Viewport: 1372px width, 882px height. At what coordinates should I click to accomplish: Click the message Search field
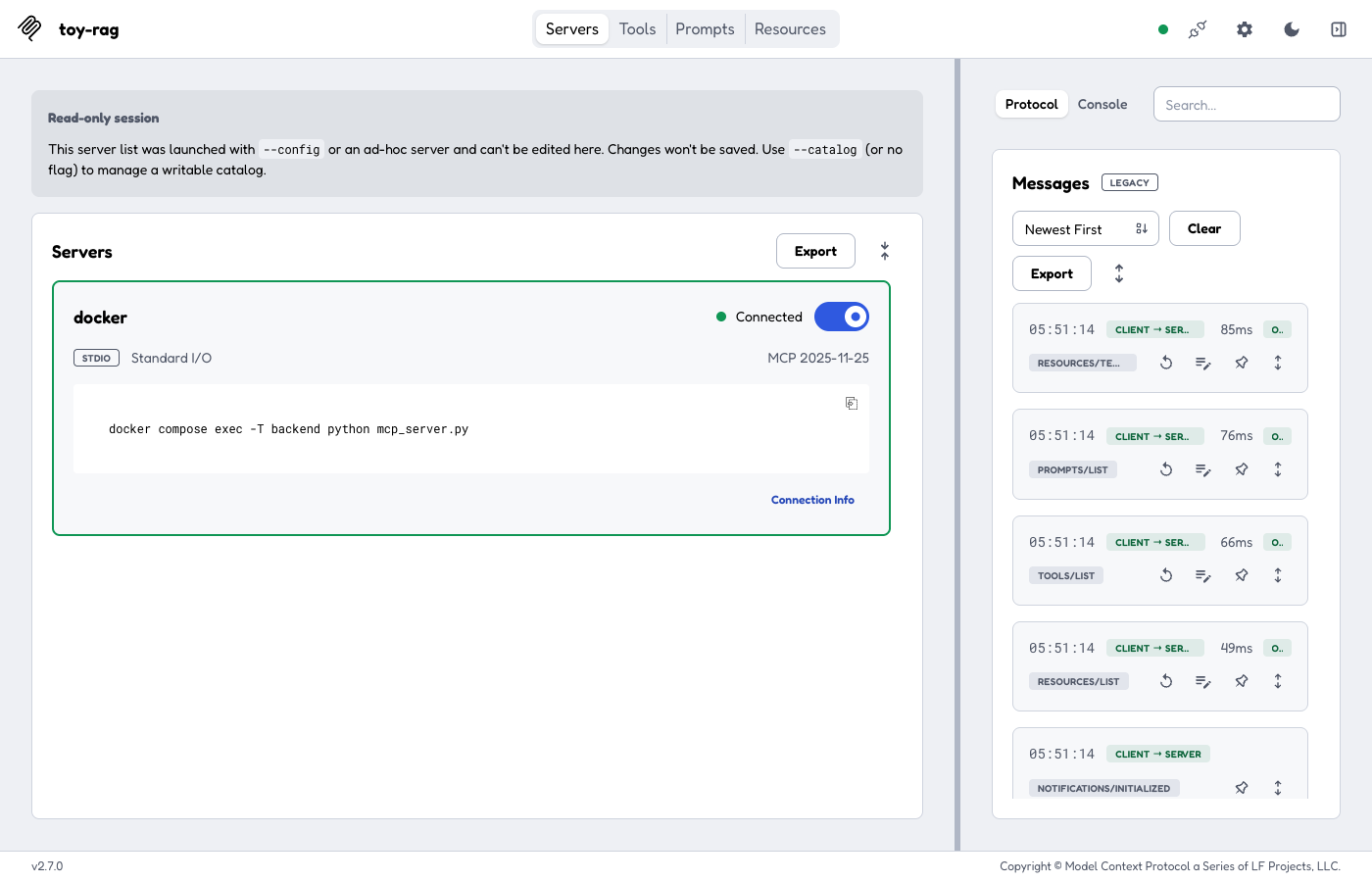tap(1247, 104)
